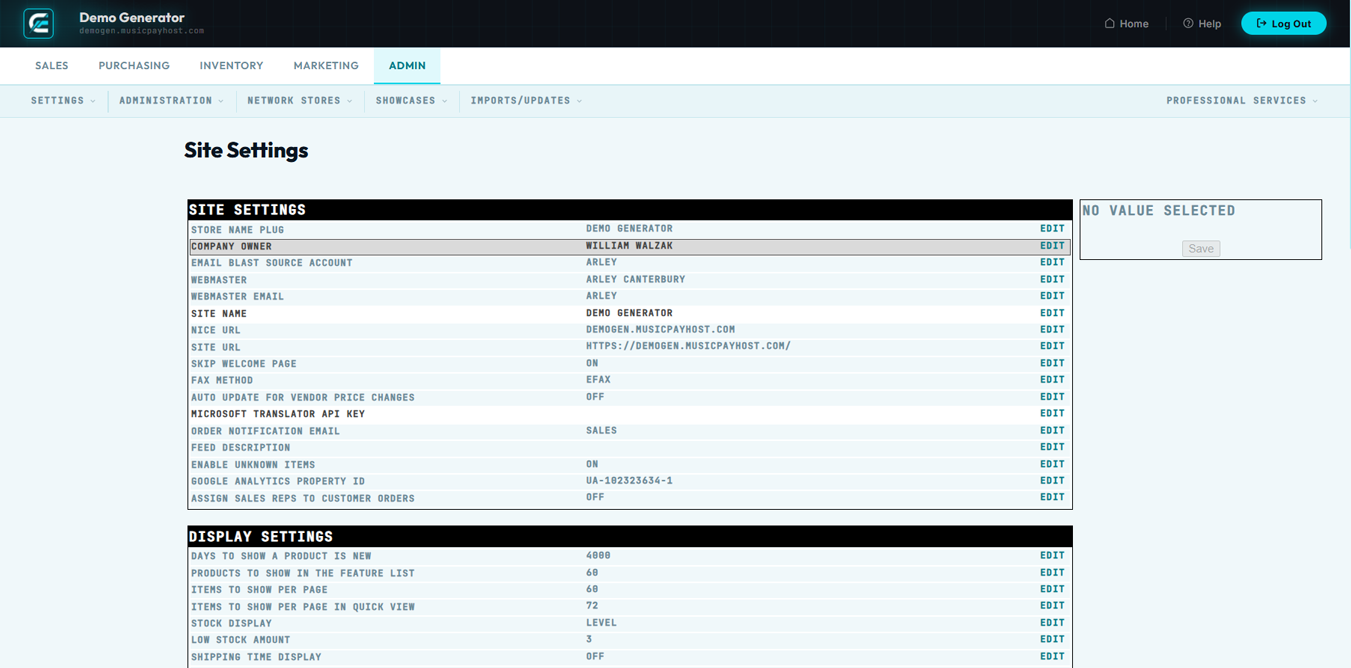Viewport: 1351px width, 668px height.
Task: Click the Site Name row label
Action: click(x=219, y=314)
